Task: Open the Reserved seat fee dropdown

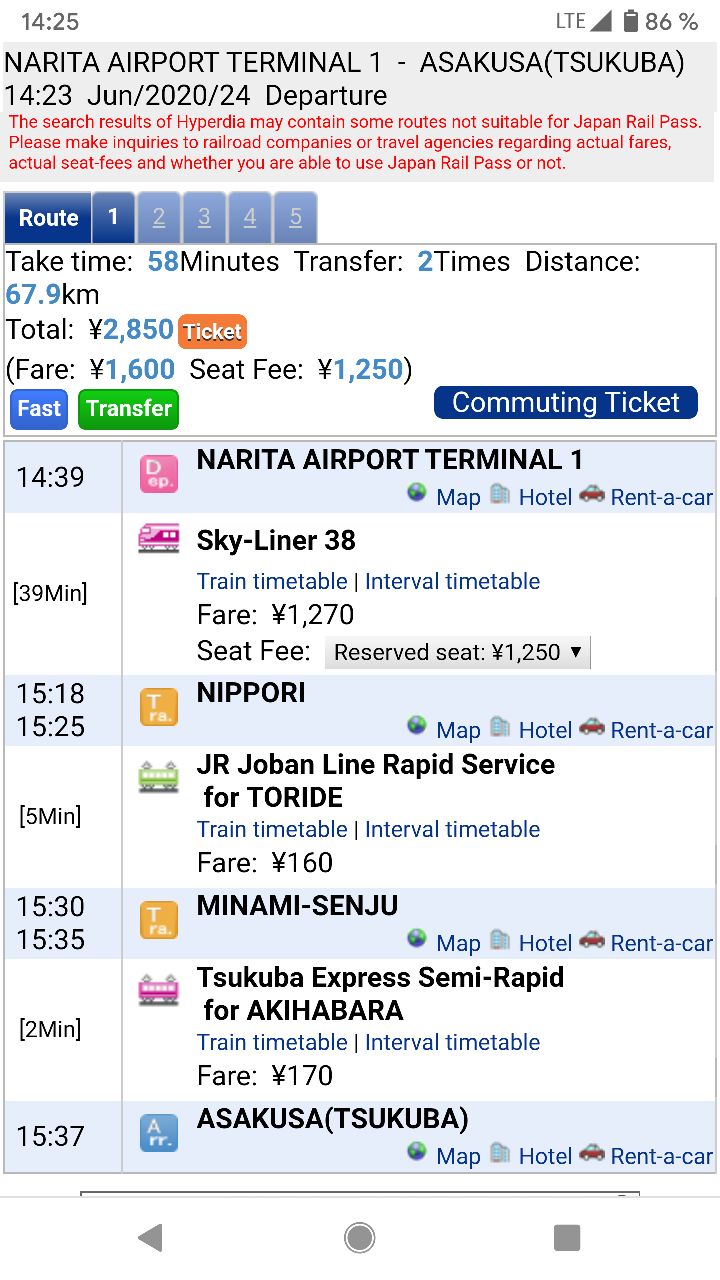Action: 458,652
